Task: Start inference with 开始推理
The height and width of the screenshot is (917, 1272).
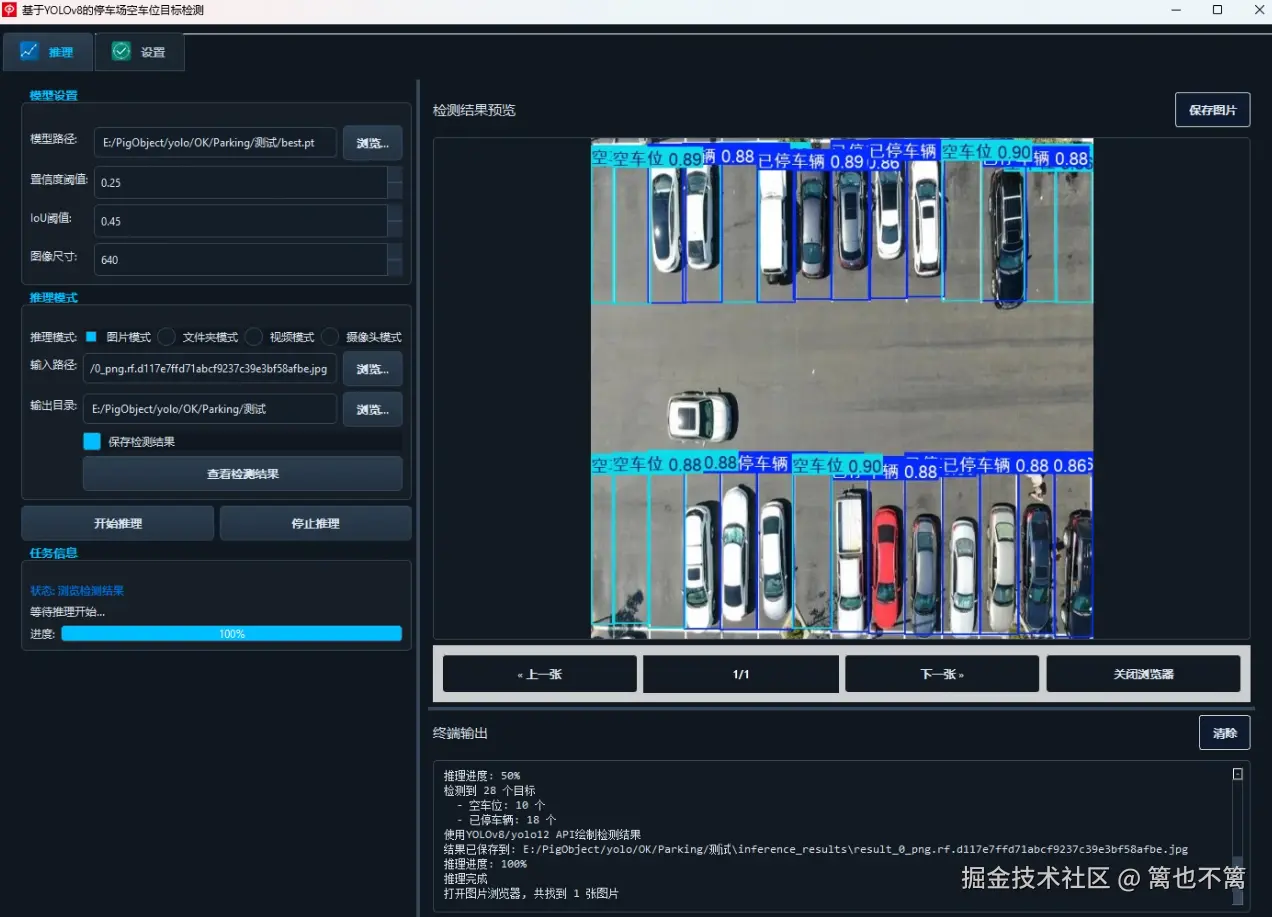Action: 118,523
